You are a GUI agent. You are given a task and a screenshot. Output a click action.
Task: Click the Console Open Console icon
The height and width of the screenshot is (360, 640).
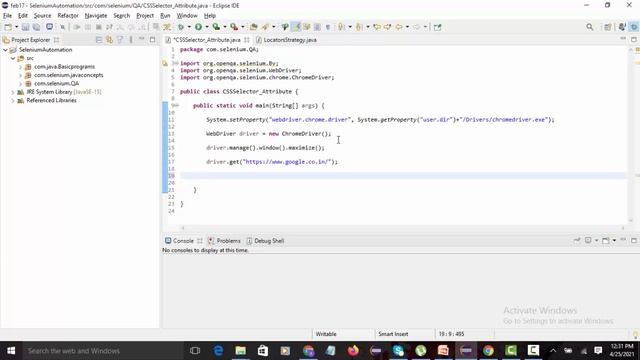click(606, 241)
